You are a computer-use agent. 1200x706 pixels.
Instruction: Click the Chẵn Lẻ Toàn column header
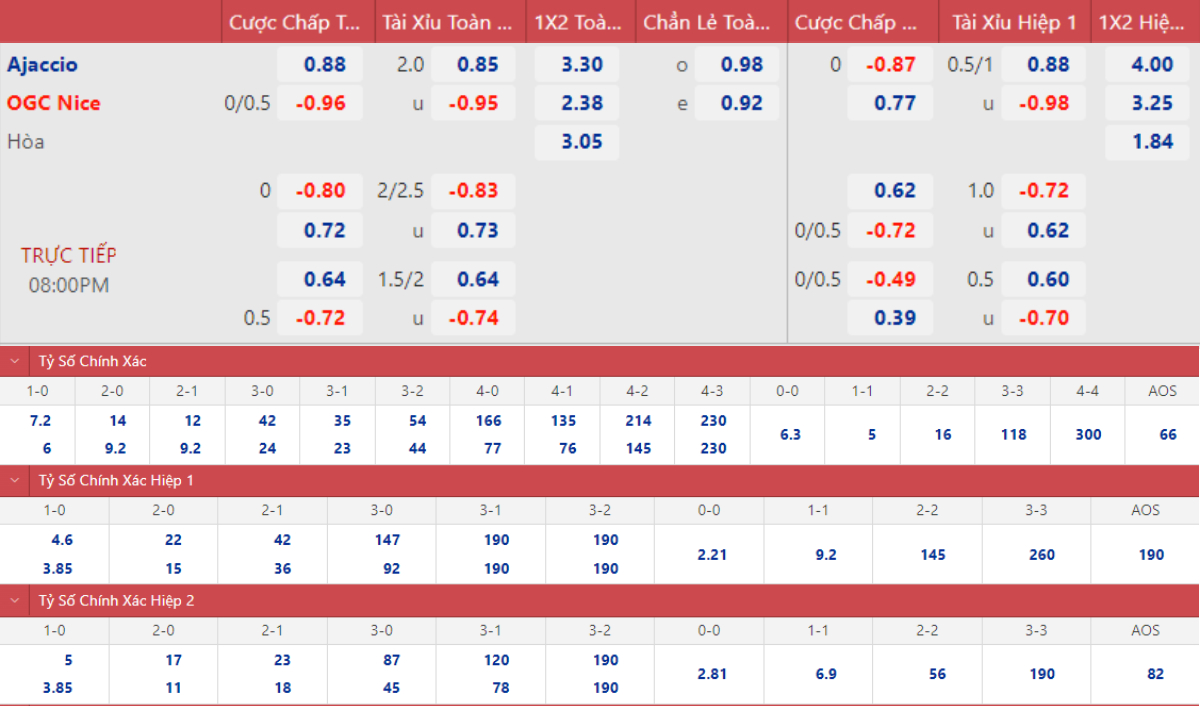(708, 22)
